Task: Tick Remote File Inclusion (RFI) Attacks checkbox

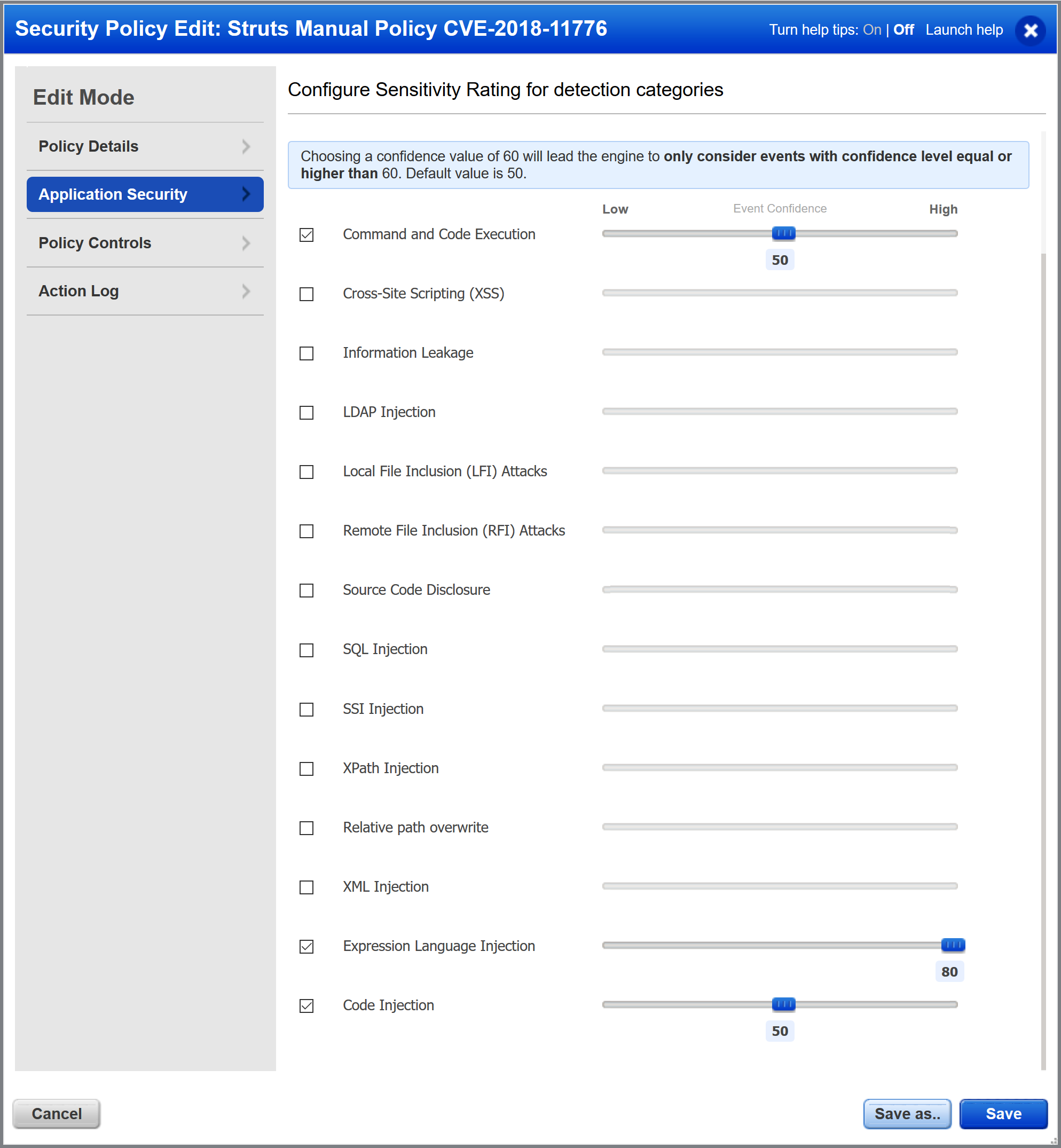Action: pos(306,531)
